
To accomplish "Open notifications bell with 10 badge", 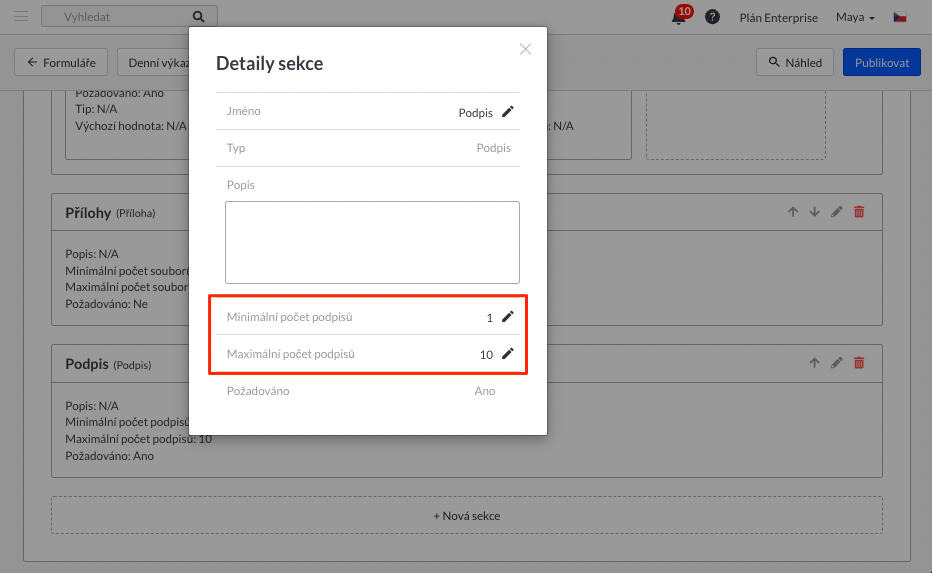I will [681, 15].
